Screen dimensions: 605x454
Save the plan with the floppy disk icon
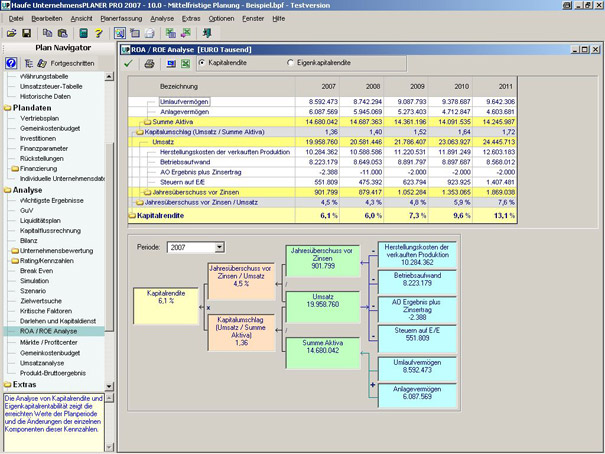pyautogui.click(x=27, y=33)
